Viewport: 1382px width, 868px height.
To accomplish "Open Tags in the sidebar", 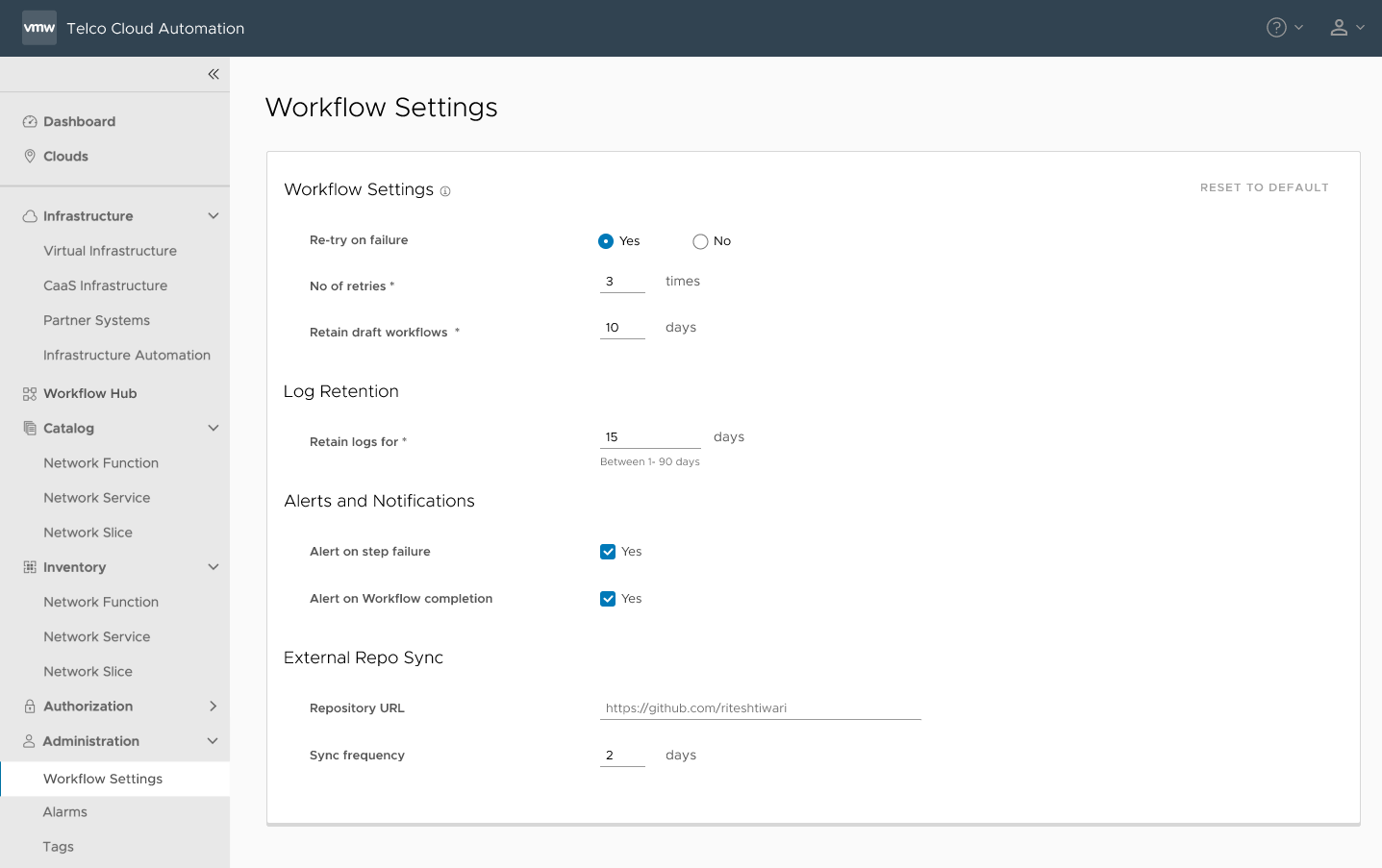I will (59, 847).
